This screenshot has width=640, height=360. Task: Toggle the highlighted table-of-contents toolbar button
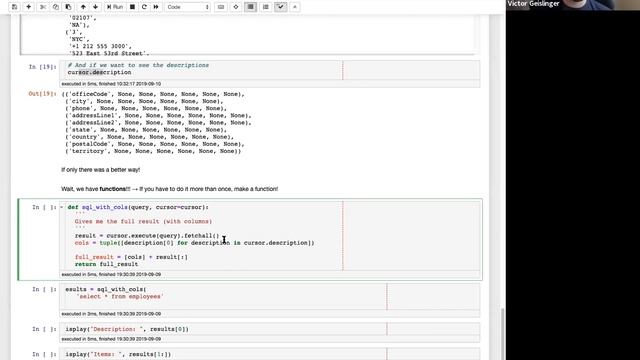pyautogui.click(x=251, y=7)
